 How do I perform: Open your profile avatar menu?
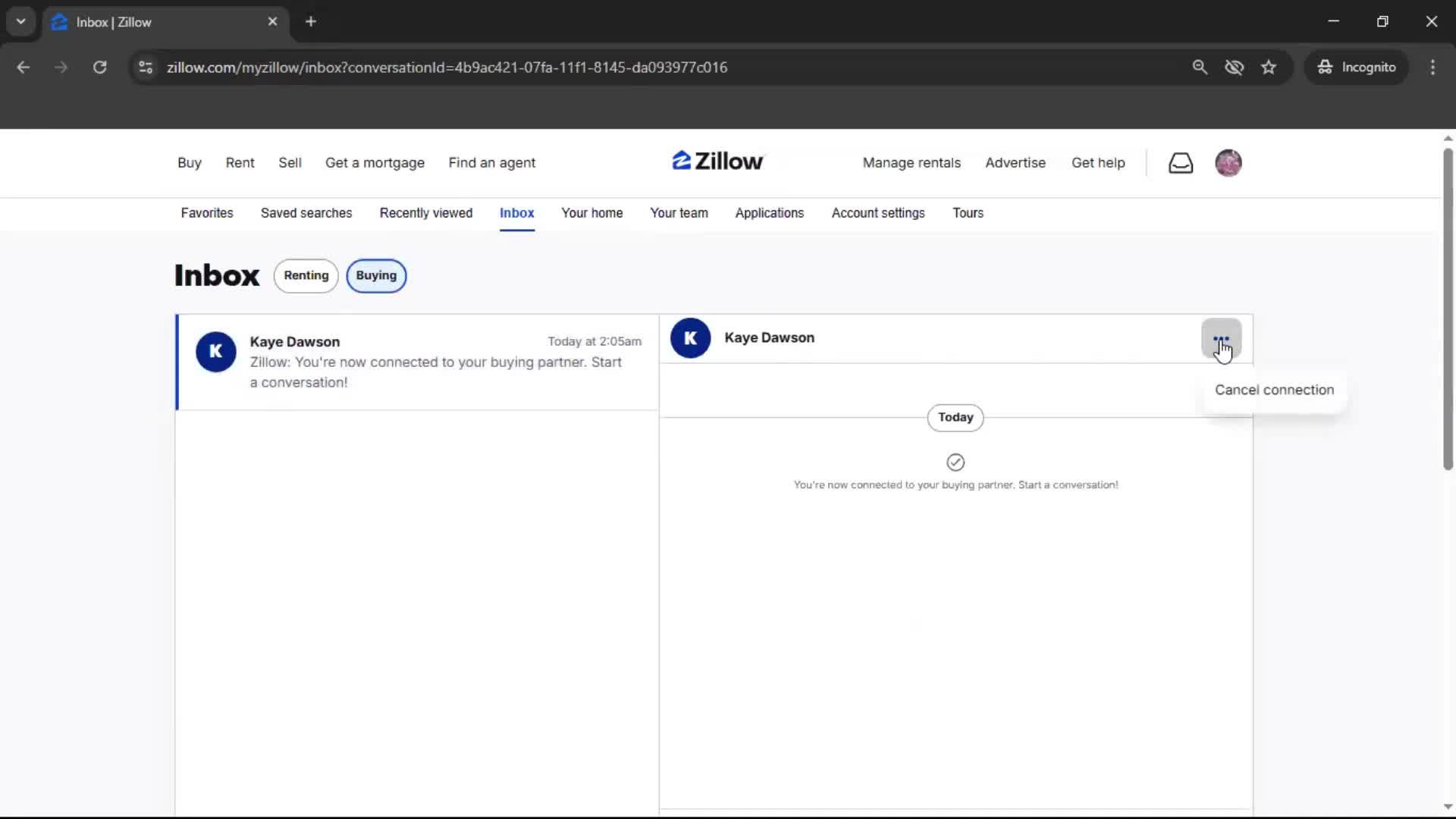click(x=1228, y=162)
